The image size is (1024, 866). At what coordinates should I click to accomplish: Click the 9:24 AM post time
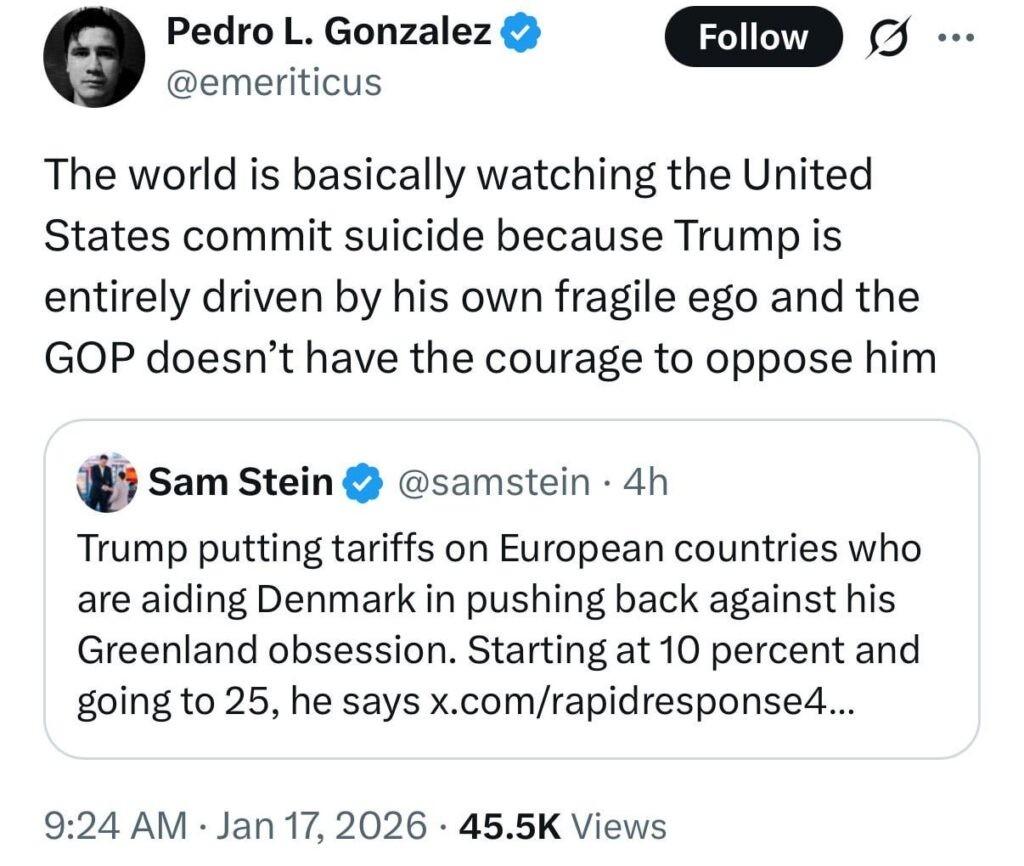pos(117,826)
